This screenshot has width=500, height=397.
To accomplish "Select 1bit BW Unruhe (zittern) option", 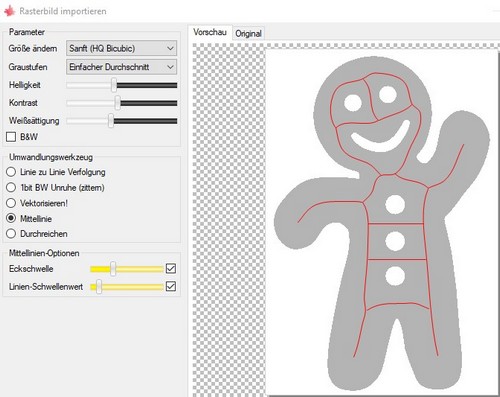I will [11, 187].
